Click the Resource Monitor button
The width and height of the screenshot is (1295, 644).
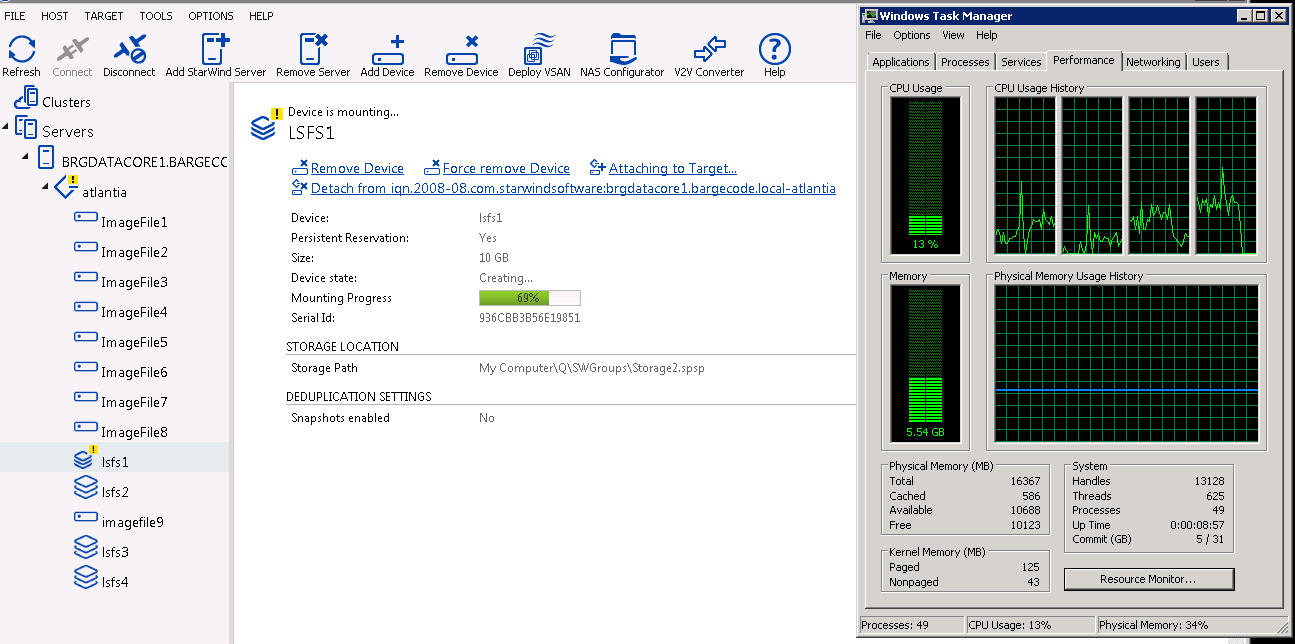[x=1148, y=579]
